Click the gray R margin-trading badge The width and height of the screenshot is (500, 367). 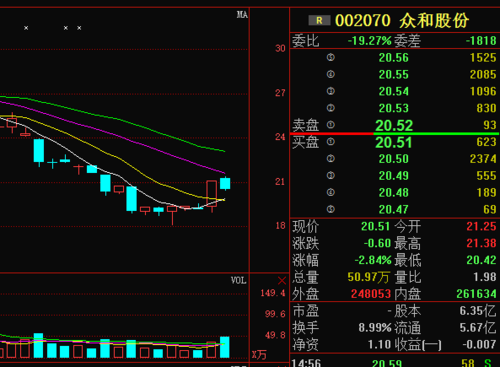[319, 21]
